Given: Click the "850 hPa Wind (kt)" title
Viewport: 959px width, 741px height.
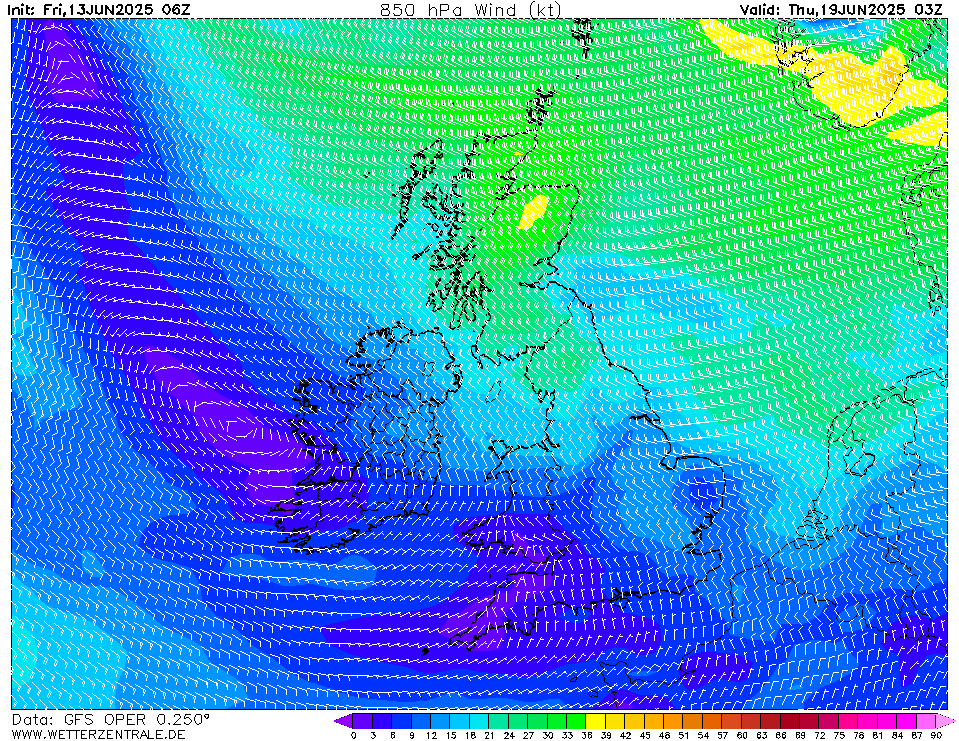Looking at the screenshot, I should pyautogui.click(x=470, y=10).
